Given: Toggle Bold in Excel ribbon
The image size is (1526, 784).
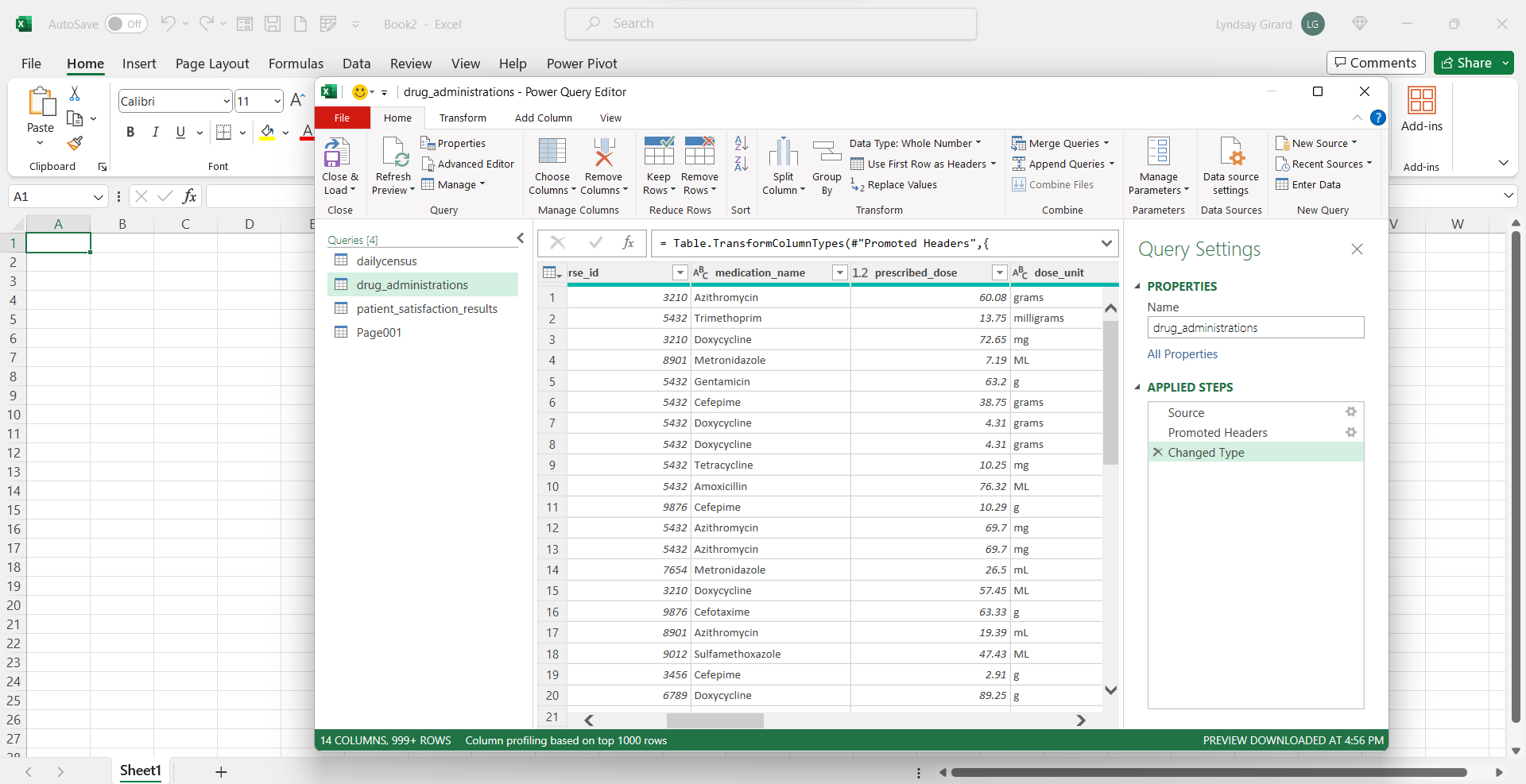Looking at the screenshot, I should [130, 133].
